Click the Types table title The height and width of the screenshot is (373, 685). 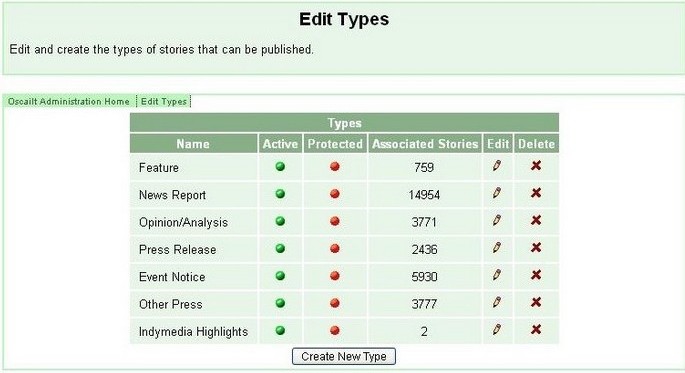coord(344,123)
